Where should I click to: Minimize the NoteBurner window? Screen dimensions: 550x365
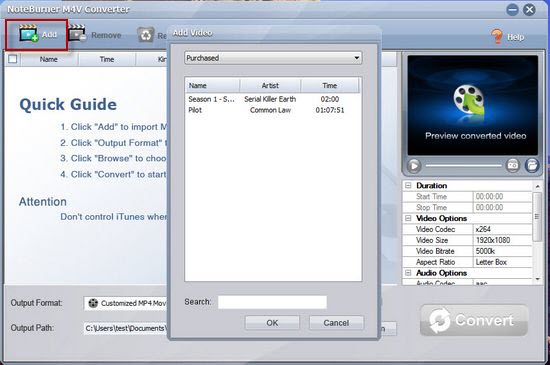click(512, 9)
